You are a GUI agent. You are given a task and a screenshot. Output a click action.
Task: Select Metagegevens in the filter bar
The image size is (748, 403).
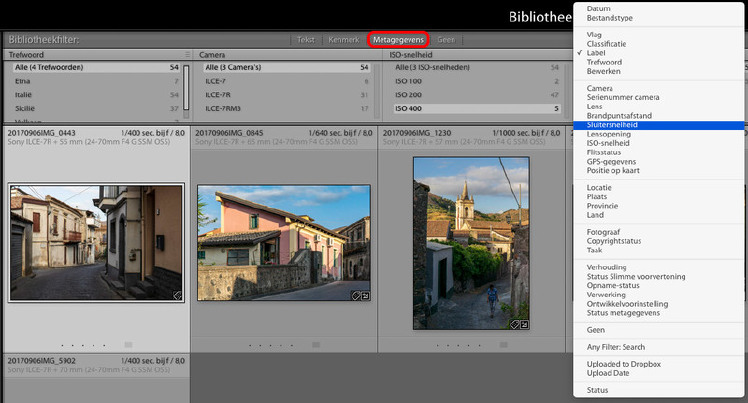(x=398, y=40)
